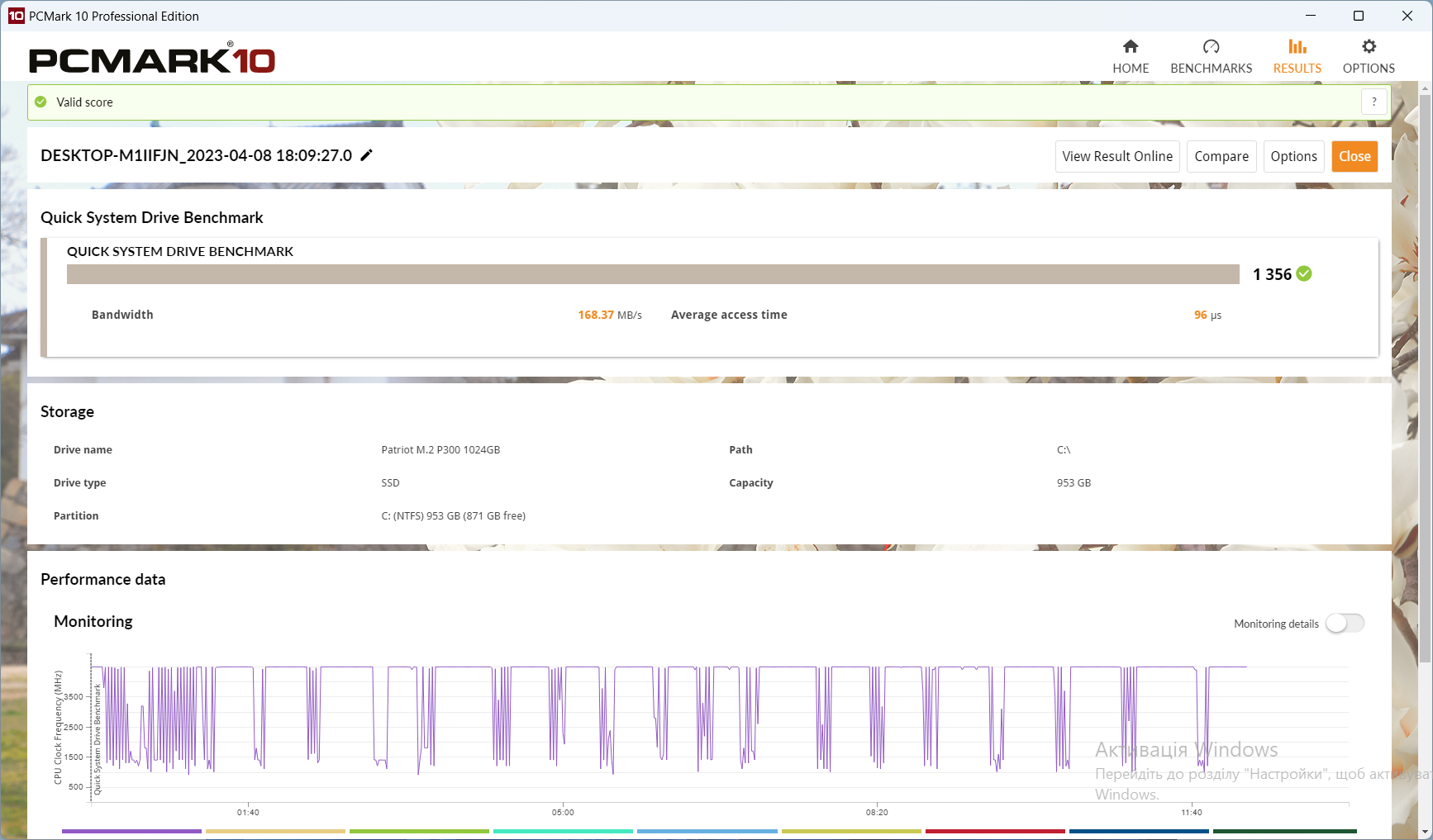
Task: Click the result Options button
Action: [1293, 156]
